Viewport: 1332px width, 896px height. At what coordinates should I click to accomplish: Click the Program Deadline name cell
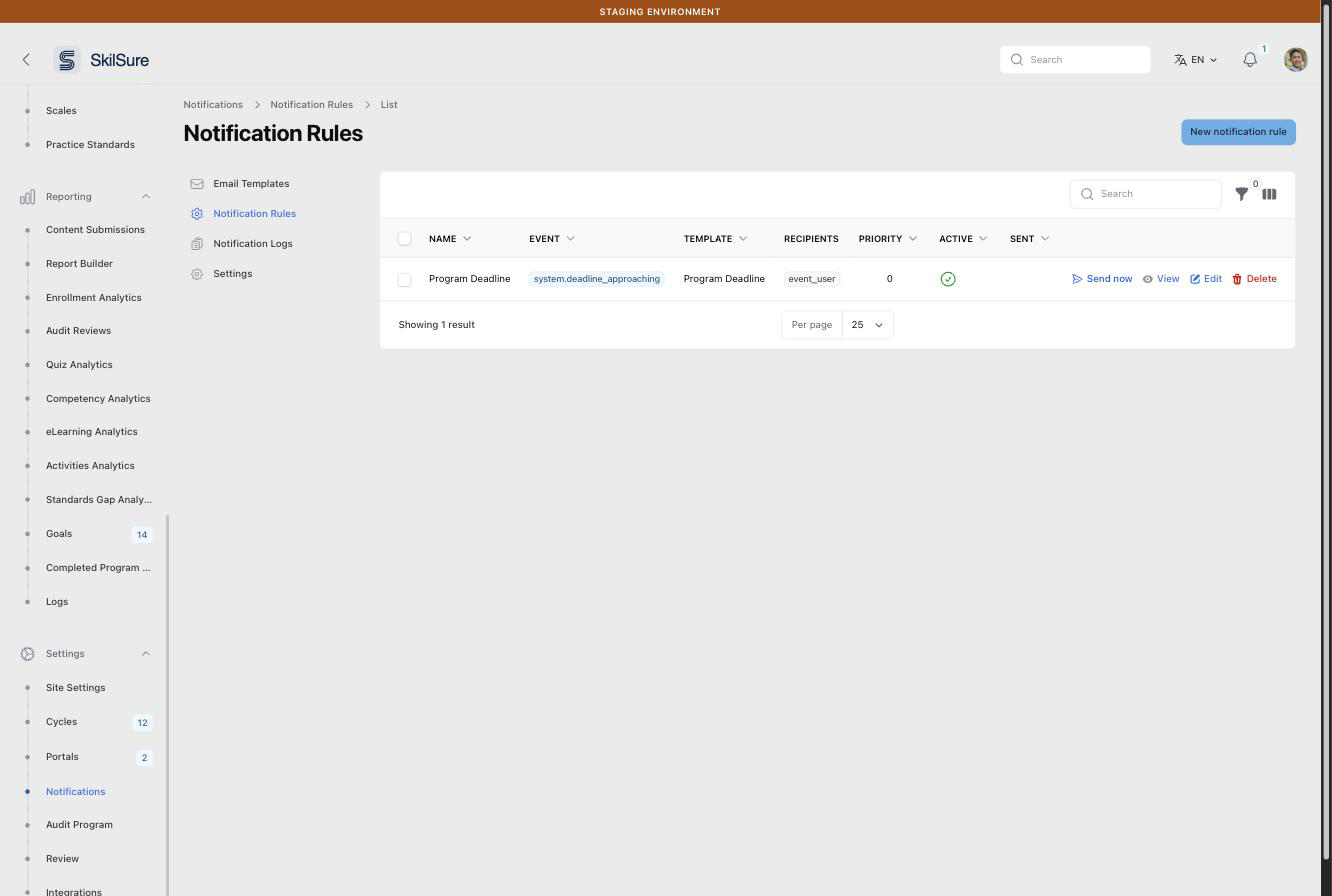click(469, 279)
